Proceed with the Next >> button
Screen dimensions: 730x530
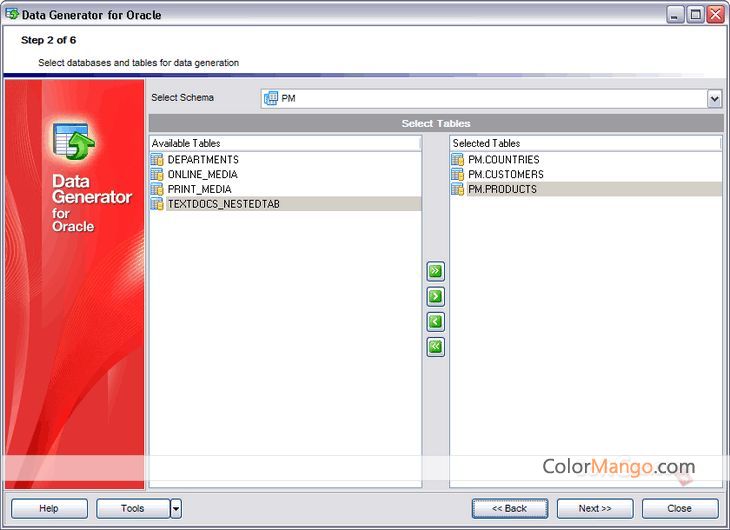pyautogui.click(x=595, y=509)
